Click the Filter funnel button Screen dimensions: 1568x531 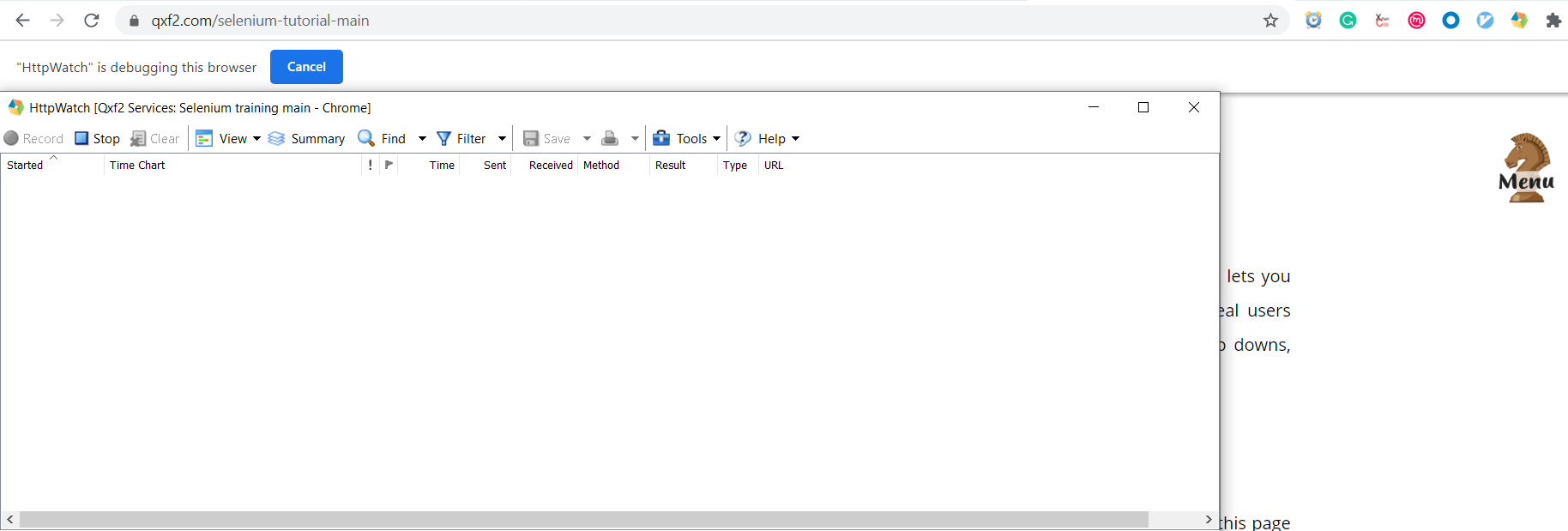click(461, 138)
